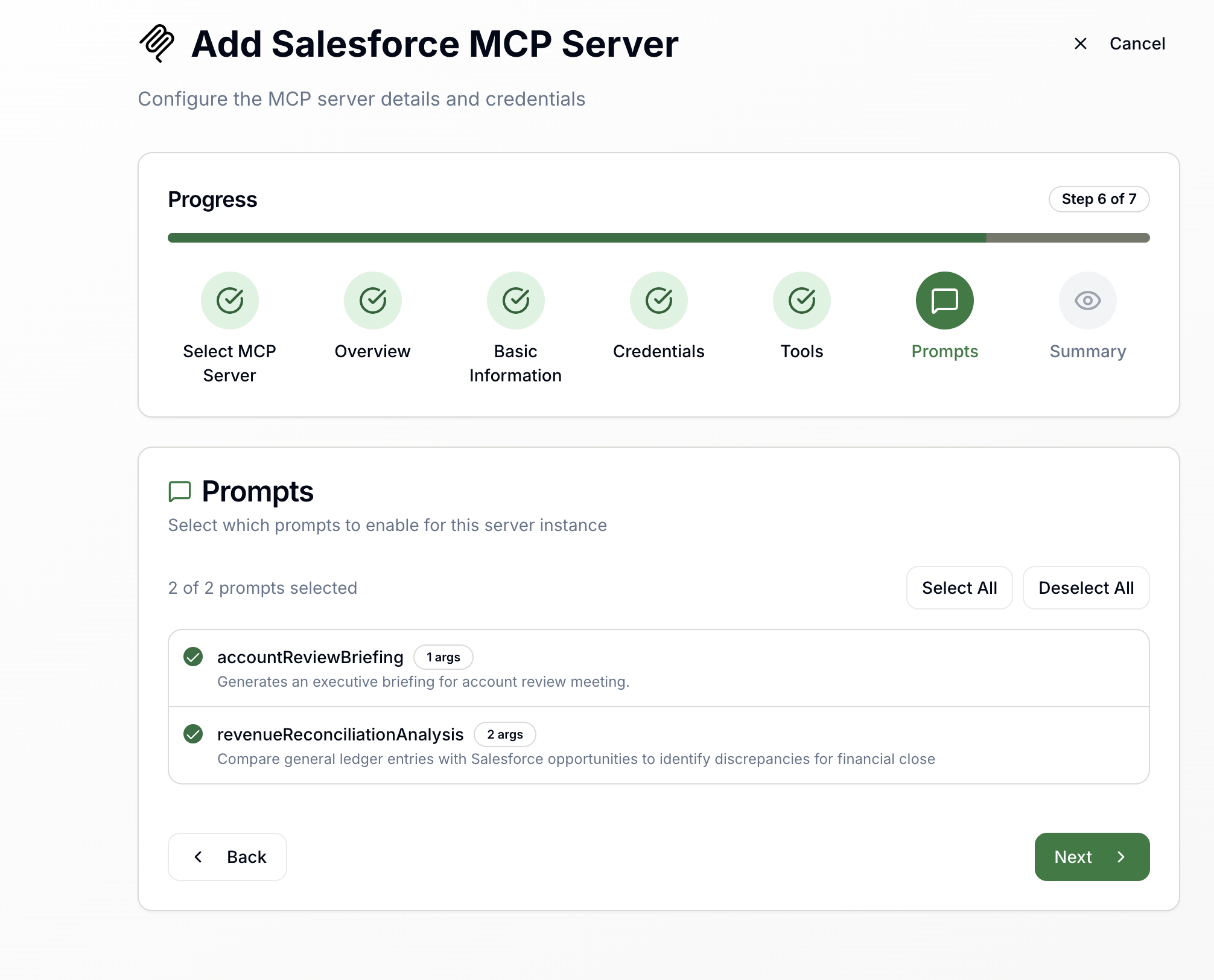This screenshot has height=980, width=1214.
Task: Click the left chevron on Back button
Action: [198, 857]
